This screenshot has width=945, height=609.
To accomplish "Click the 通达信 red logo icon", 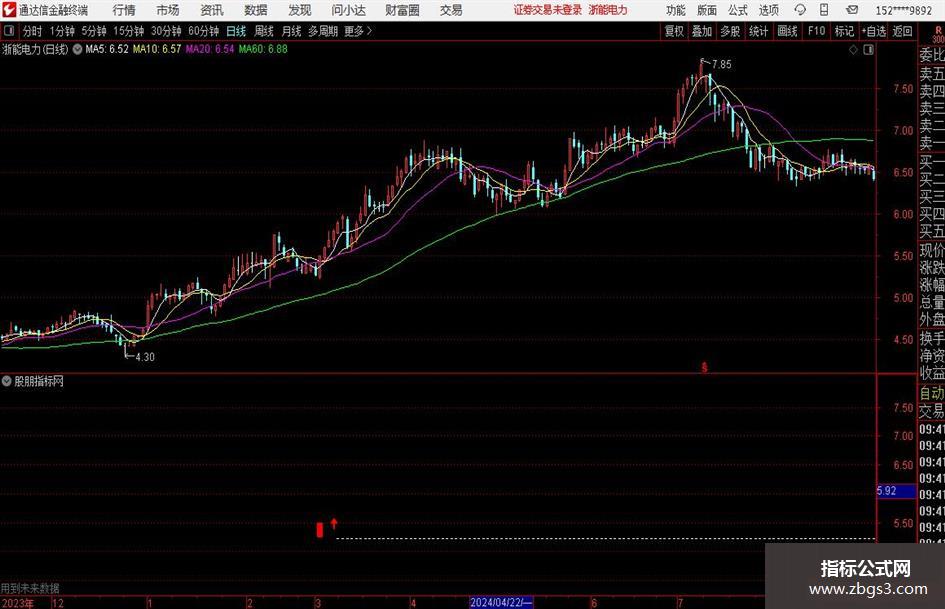I will pos(9,10).
